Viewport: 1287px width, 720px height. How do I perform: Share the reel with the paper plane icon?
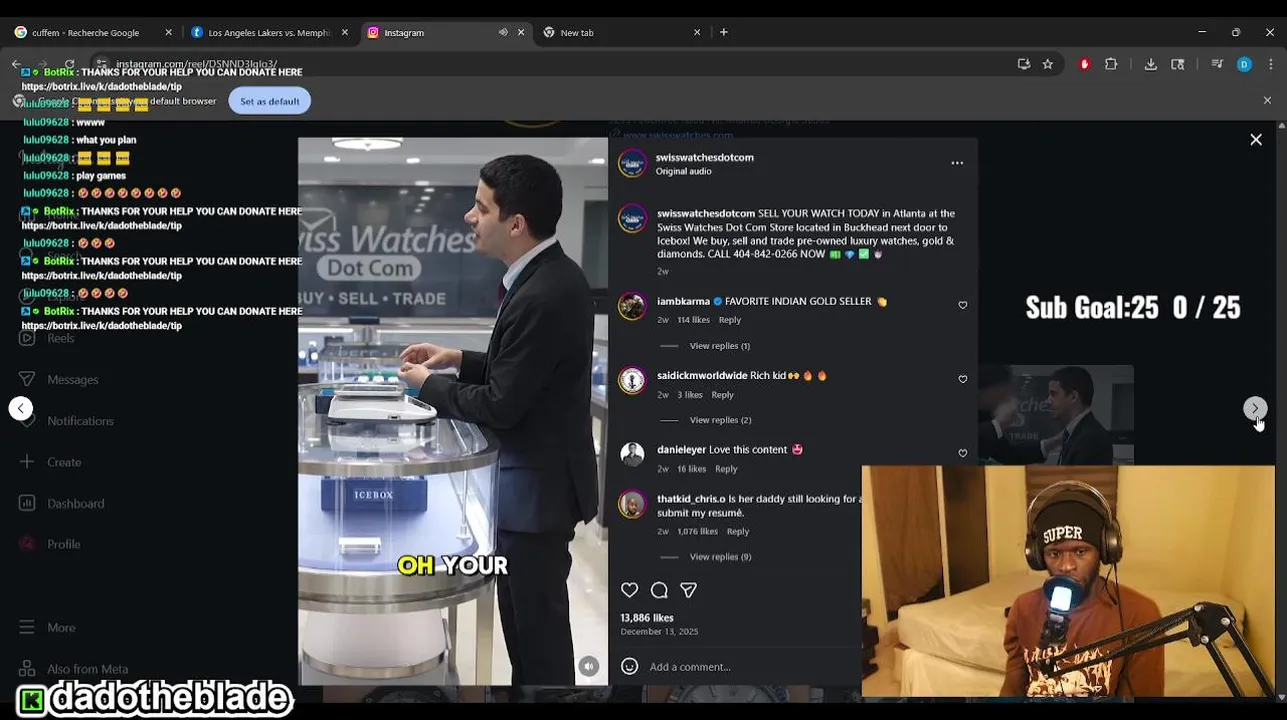[x=688, y=590]
